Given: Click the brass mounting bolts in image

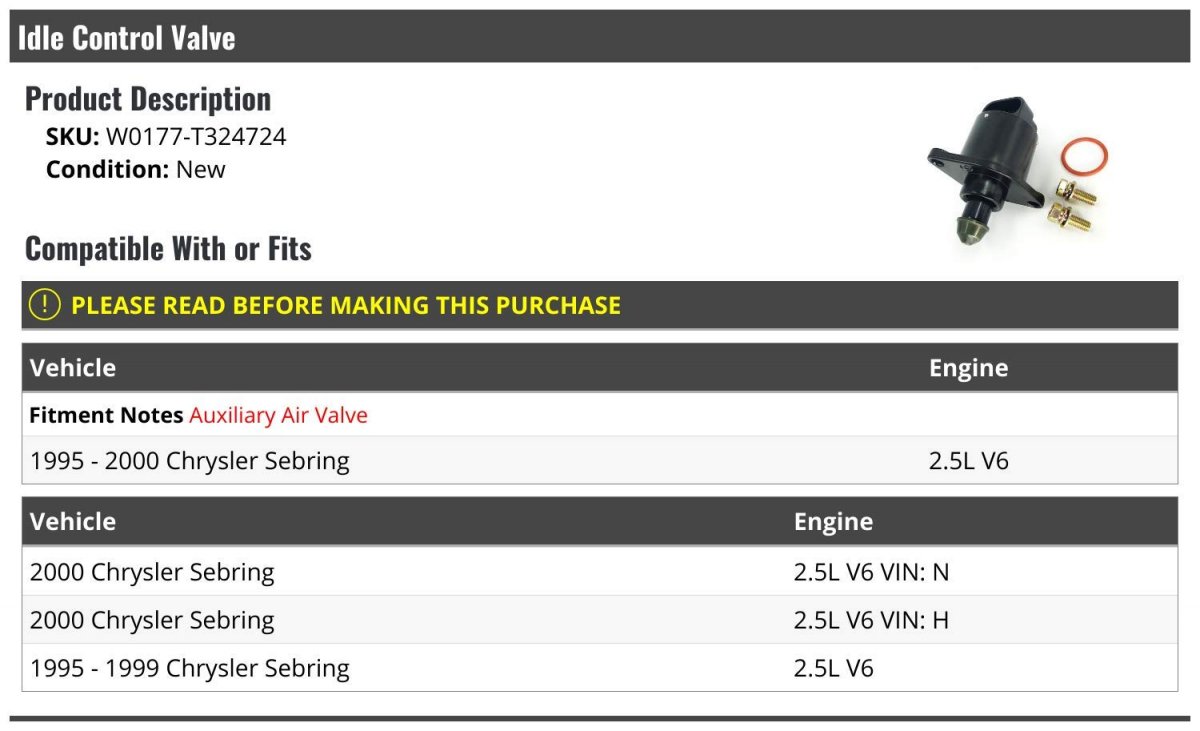Looking at the screenshot, I should (1072, 204).
